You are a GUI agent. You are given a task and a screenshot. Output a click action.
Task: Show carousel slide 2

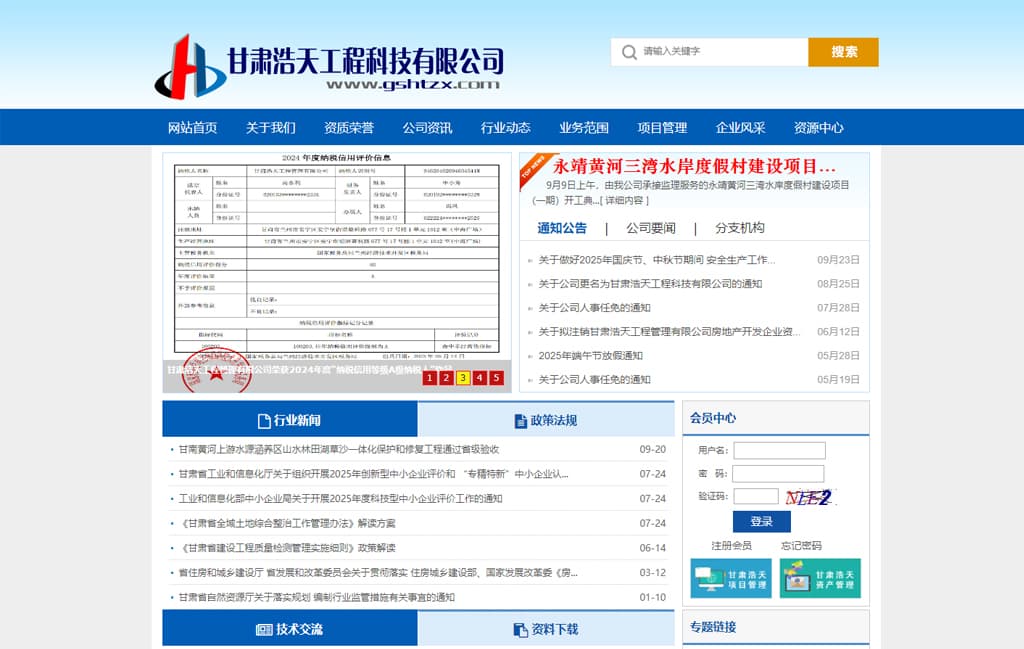[446, 377]
